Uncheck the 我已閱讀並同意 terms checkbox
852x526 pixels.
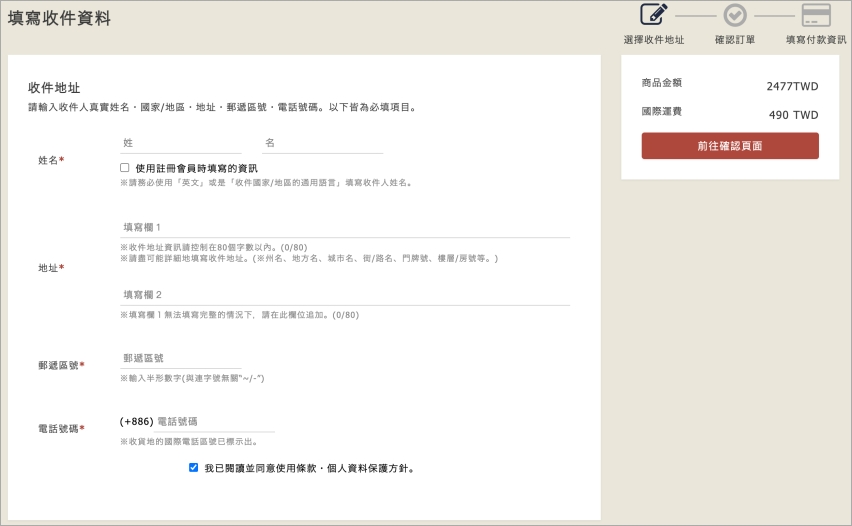tap(194, 467)
